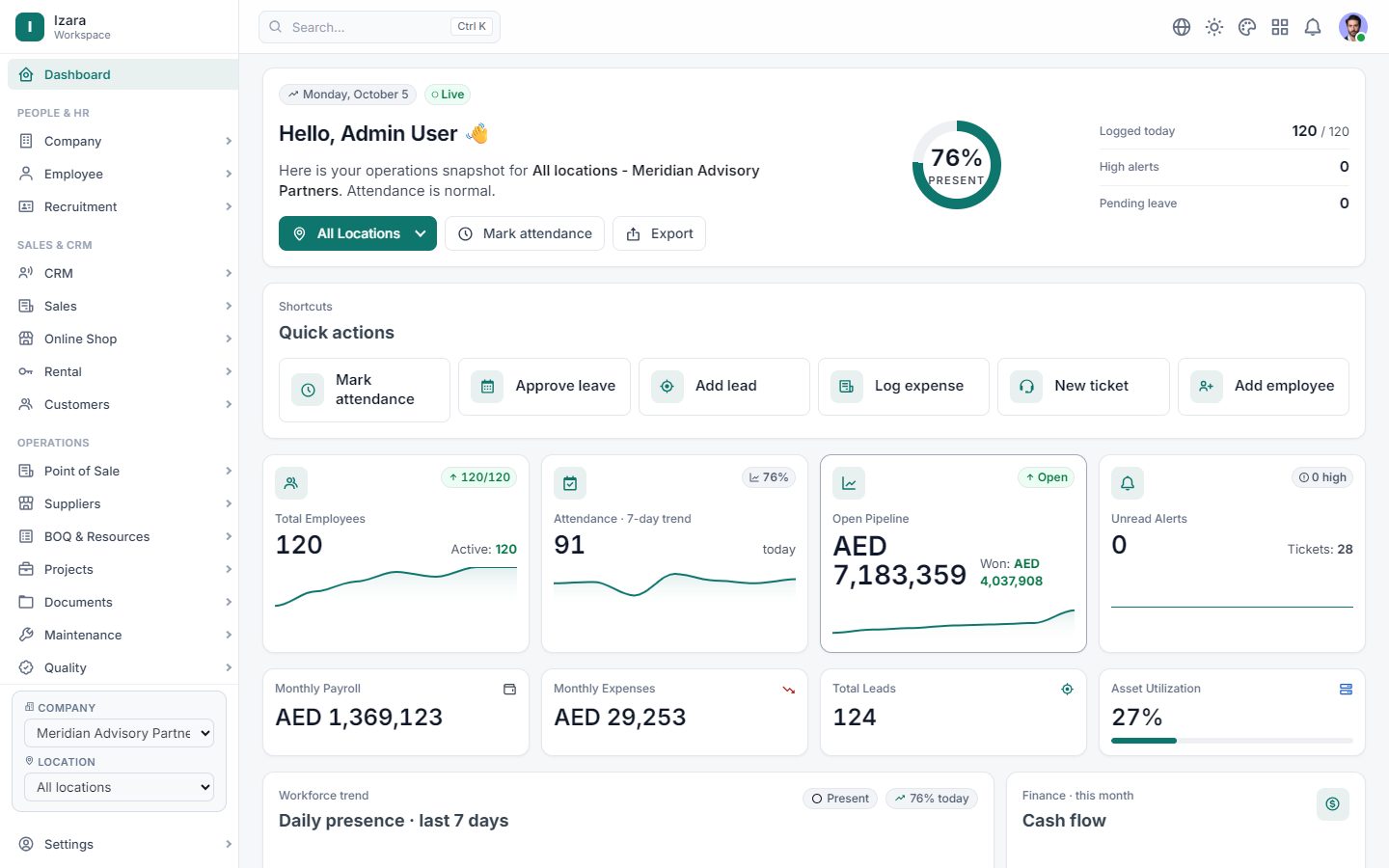Toggle the Present legend pill

840,799
